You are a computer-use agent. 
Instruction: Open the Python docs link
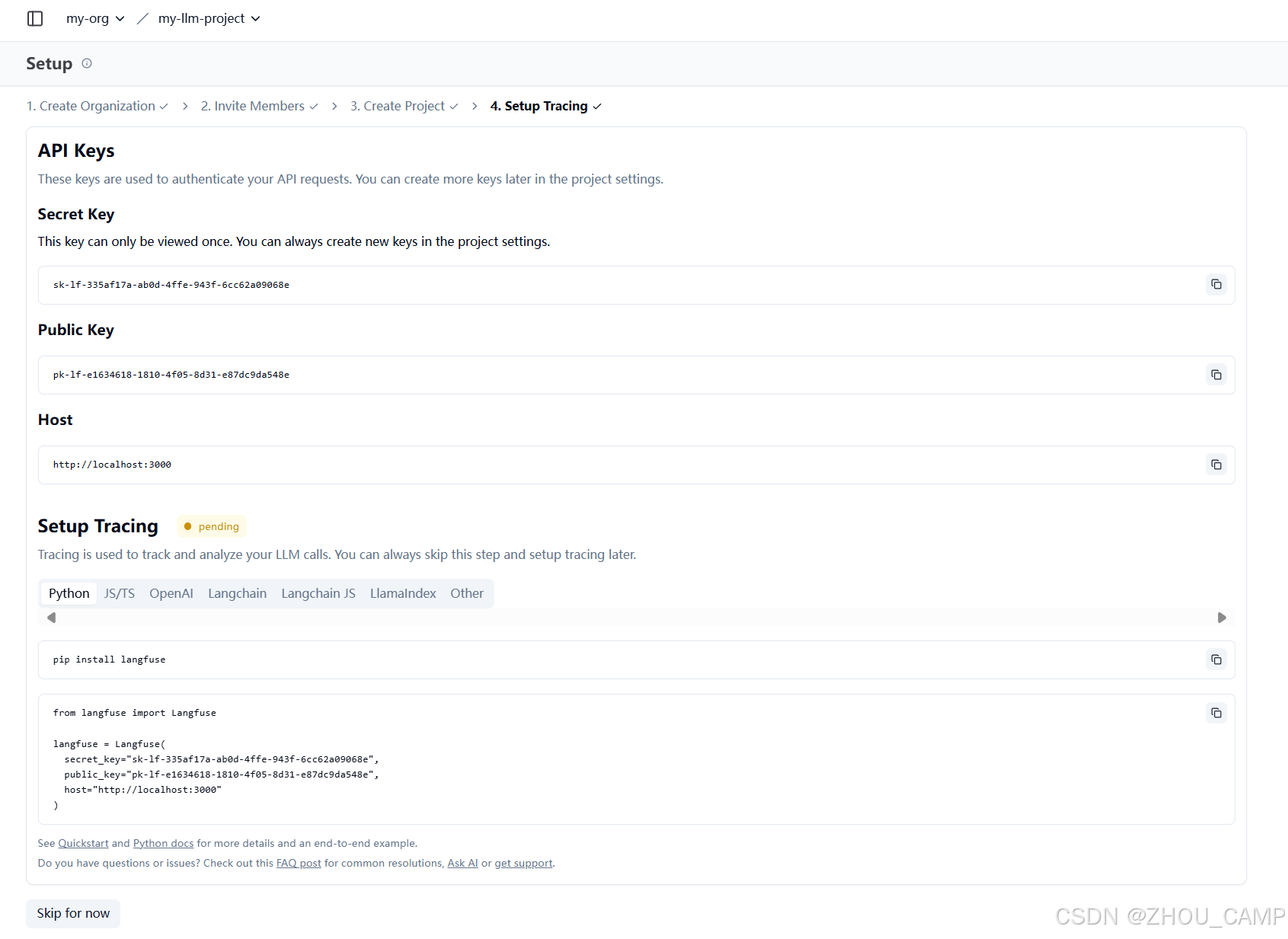[163, 843]
